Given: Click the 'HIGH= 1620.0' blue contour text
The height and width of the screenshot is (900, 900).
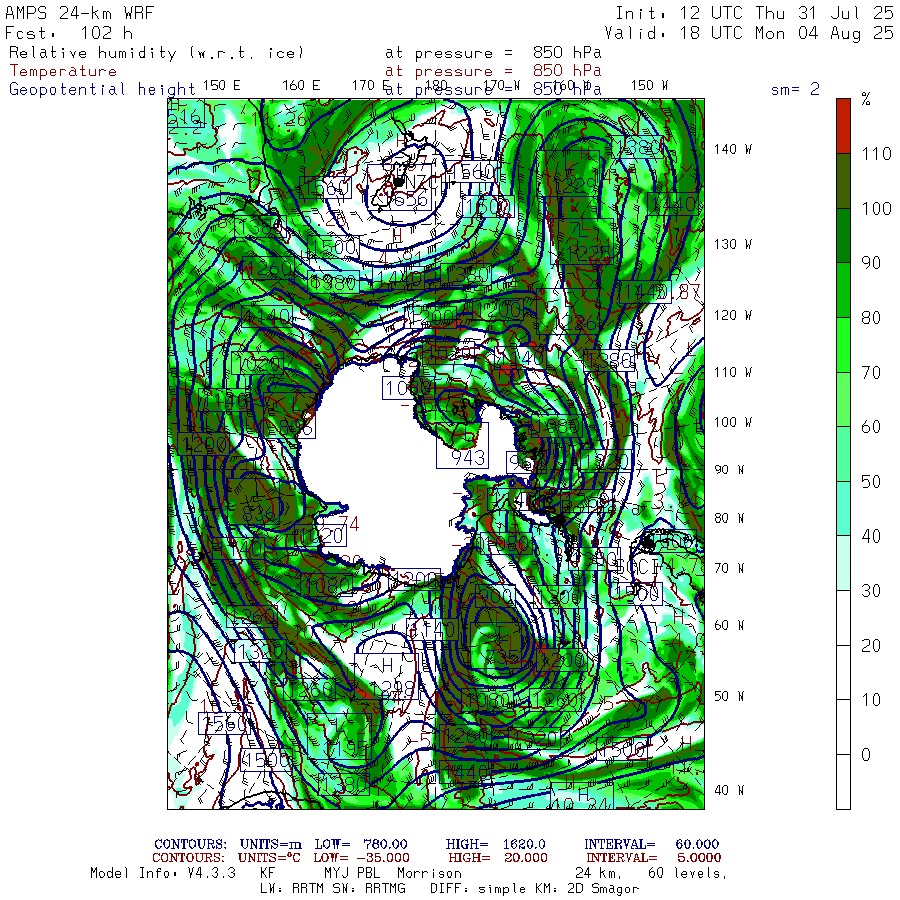Looking at the screenshot, I should click(496, 844).
